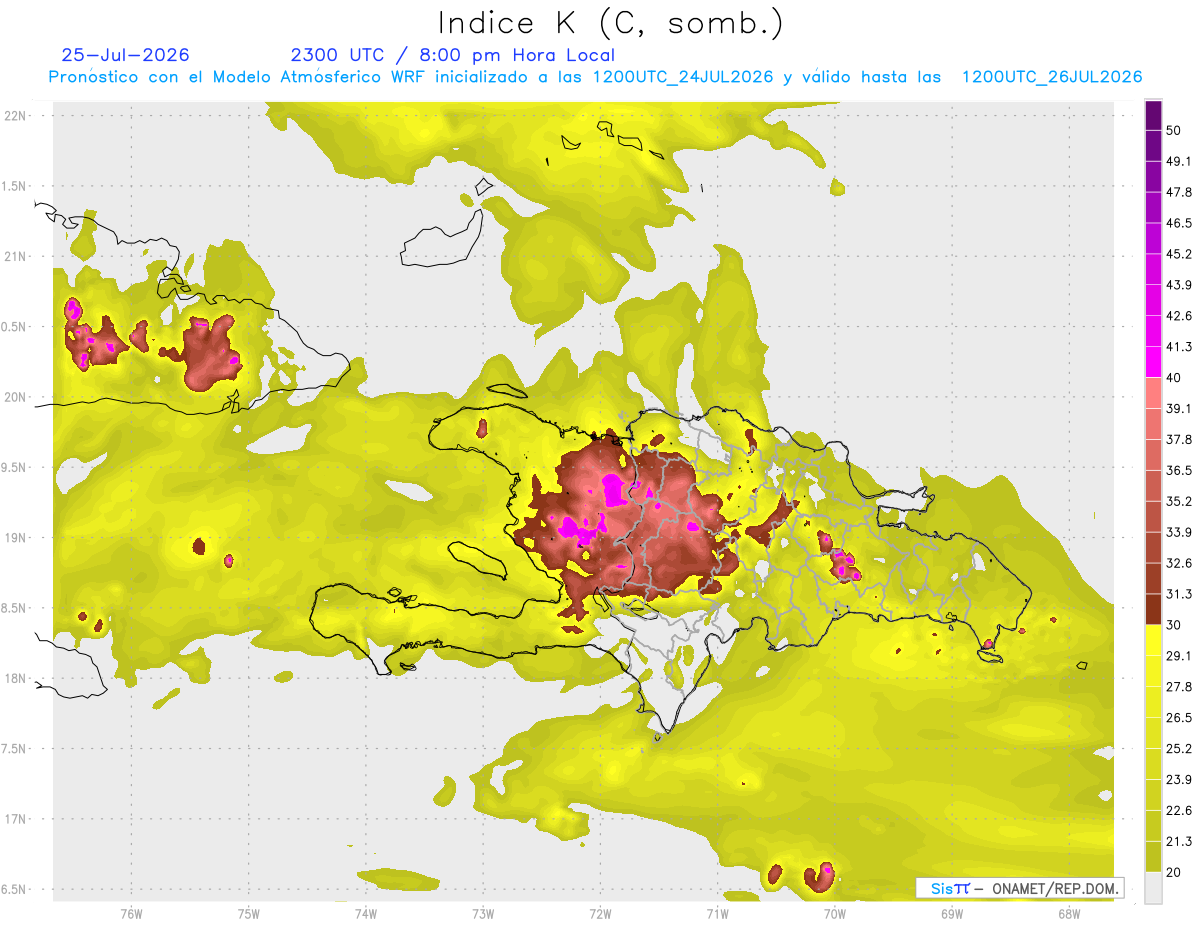Click the "22N" latitude label

(16, 116)
